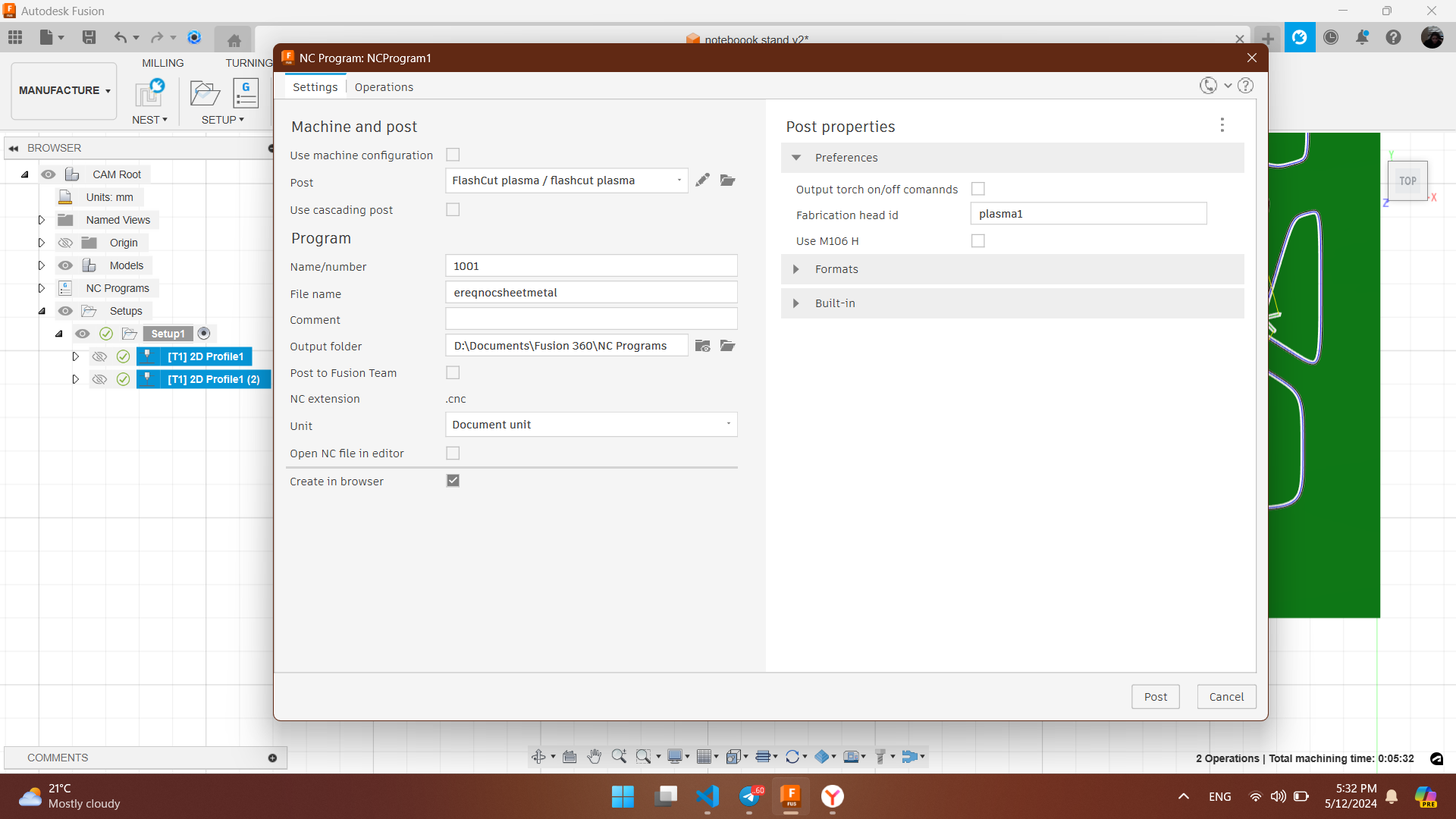This screenshot has width=1456, height=819.
Task: Open Yandex browser from taskbar
Action: coord(833,796)
